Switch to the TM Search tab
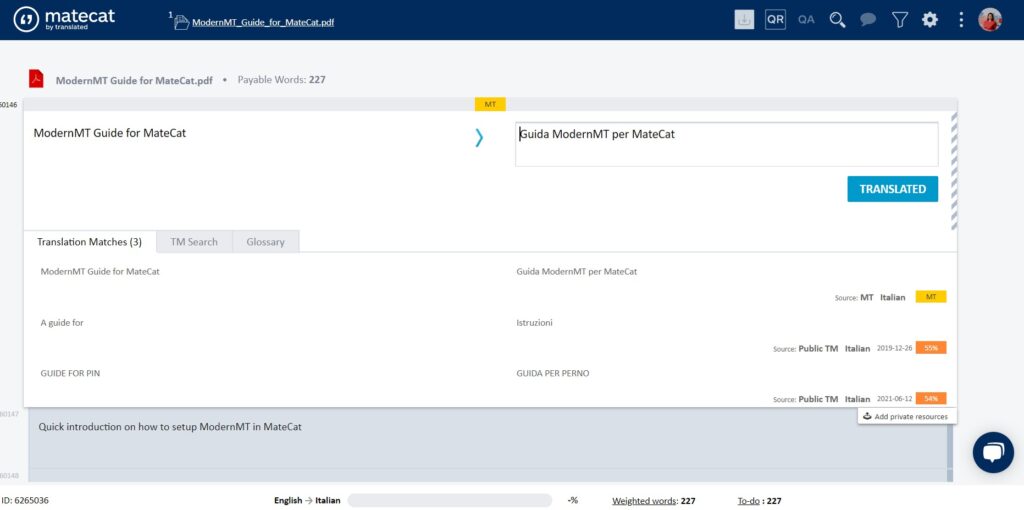The image size is (1024, 510). 194,242
